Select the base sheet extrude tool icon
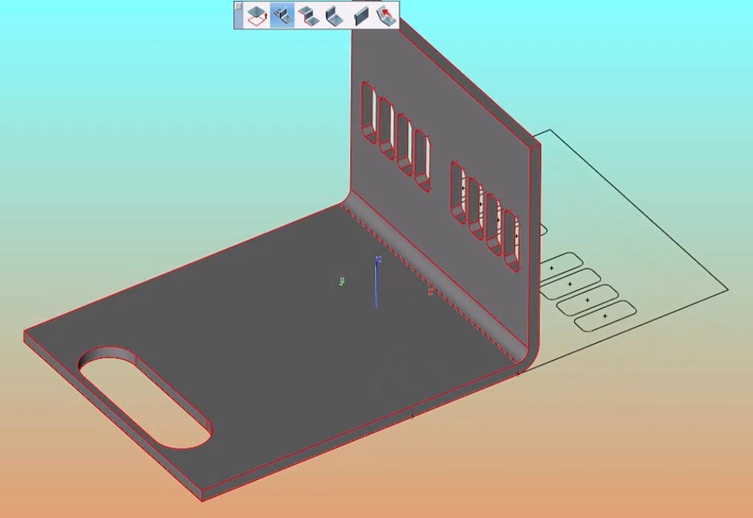753x518 pixels. (257, 15)
